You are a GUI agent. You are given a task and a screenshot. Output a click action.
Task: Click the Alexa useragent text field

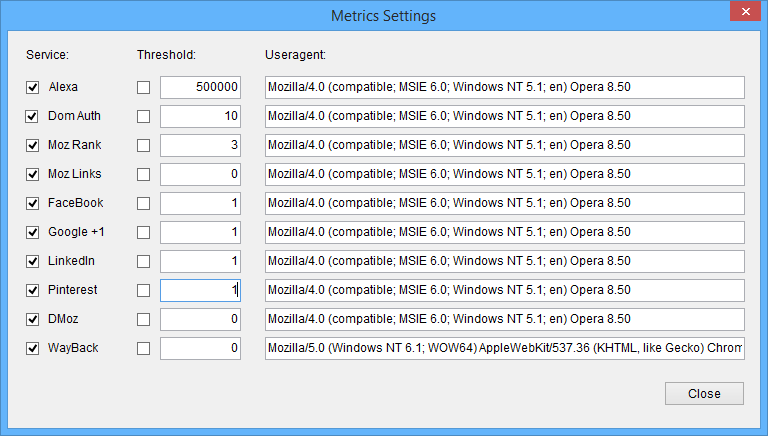(505, 88)
